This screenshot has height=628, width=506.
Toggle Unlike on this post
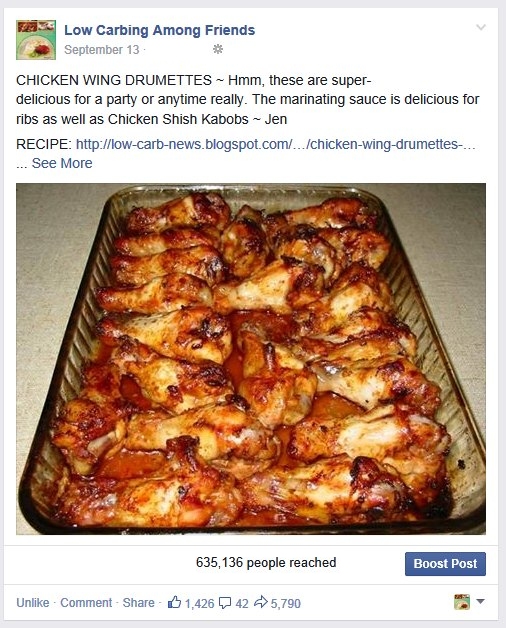click(x=33, y=603)
